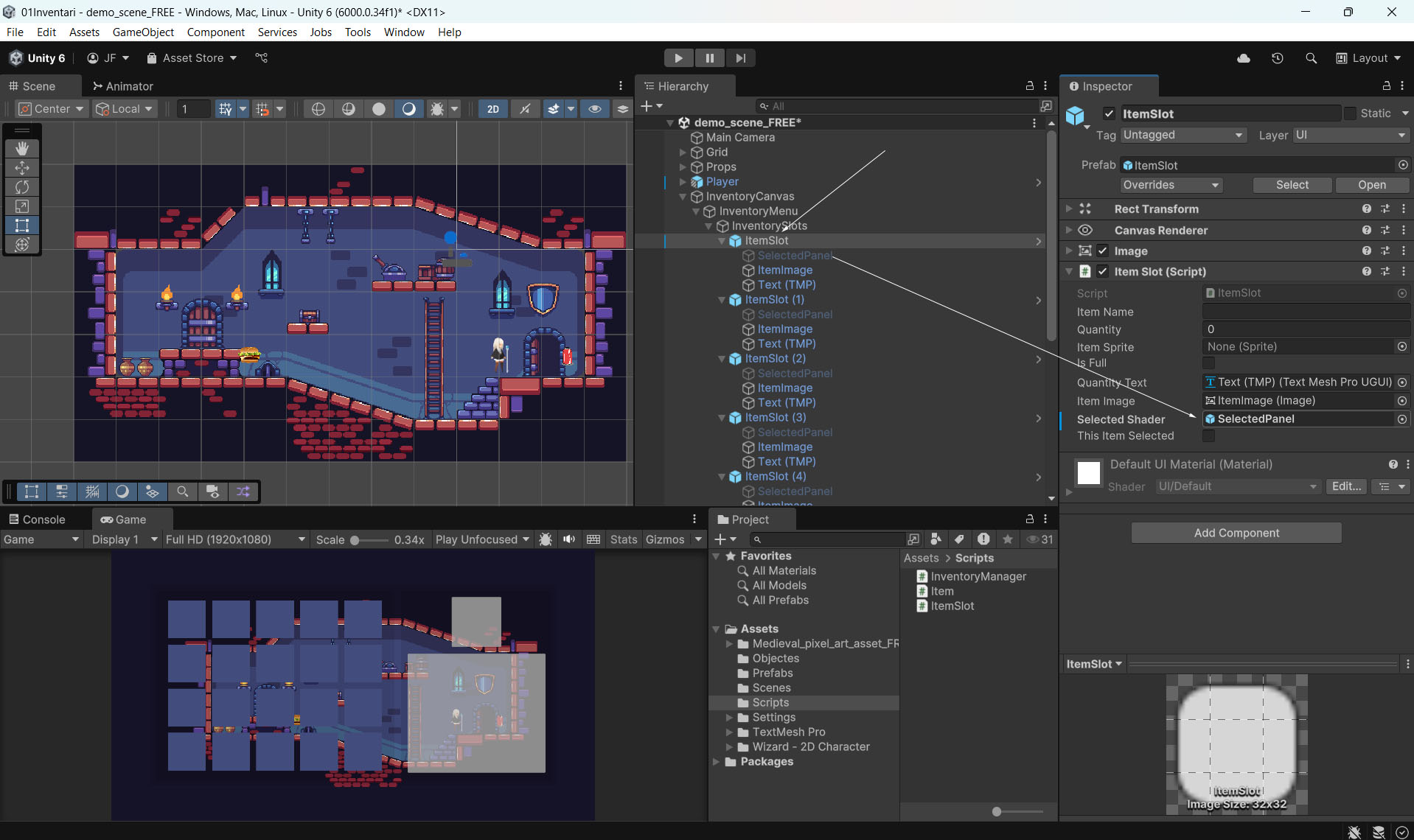Toggle 2D view mode in Scene
The height and width of the screenshot is (840, 1414).
click(492, 109)
